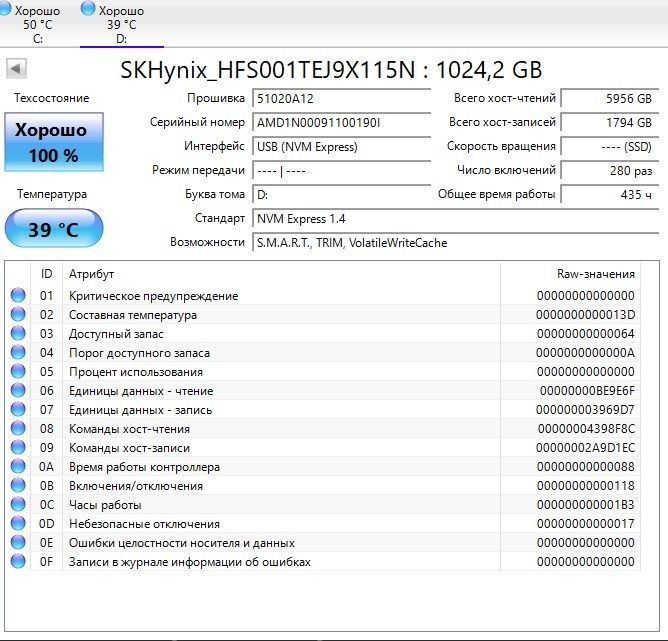Click the power-on count value 280 раз
The width and height of the screenshot is (668, 641).
610,171
